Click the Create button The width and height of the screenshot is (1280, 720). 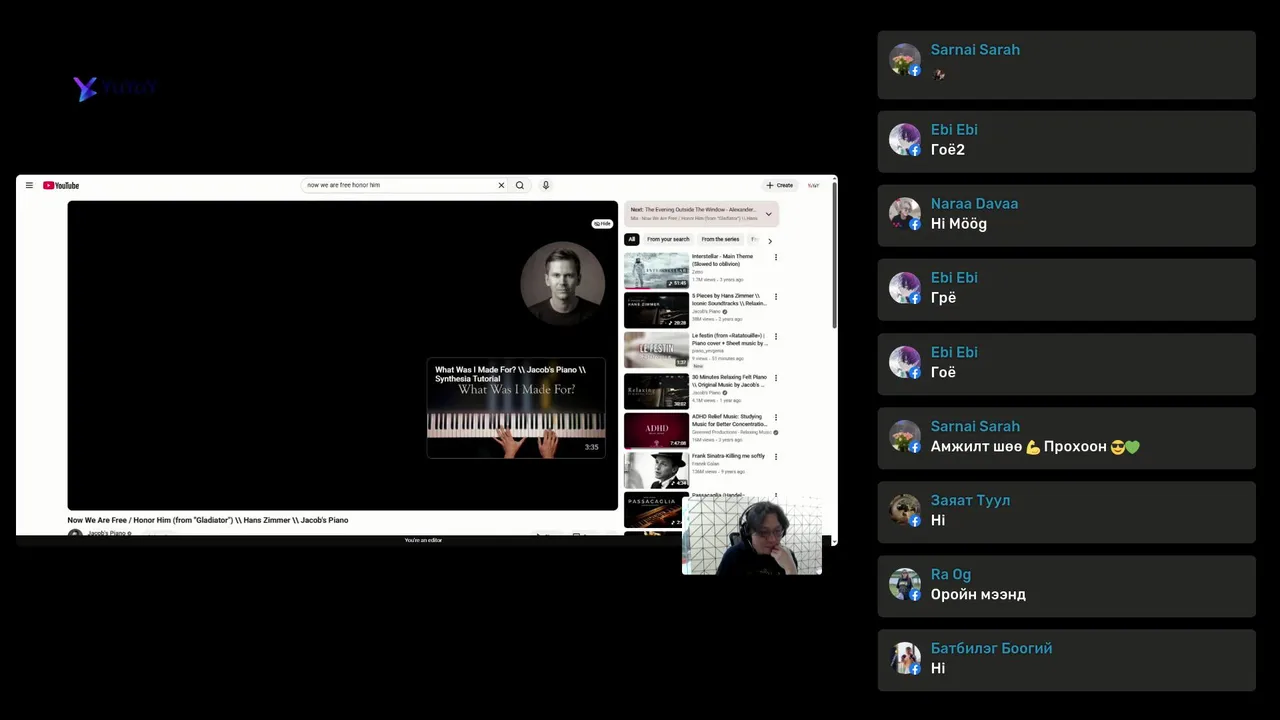[x=780, y=185]
